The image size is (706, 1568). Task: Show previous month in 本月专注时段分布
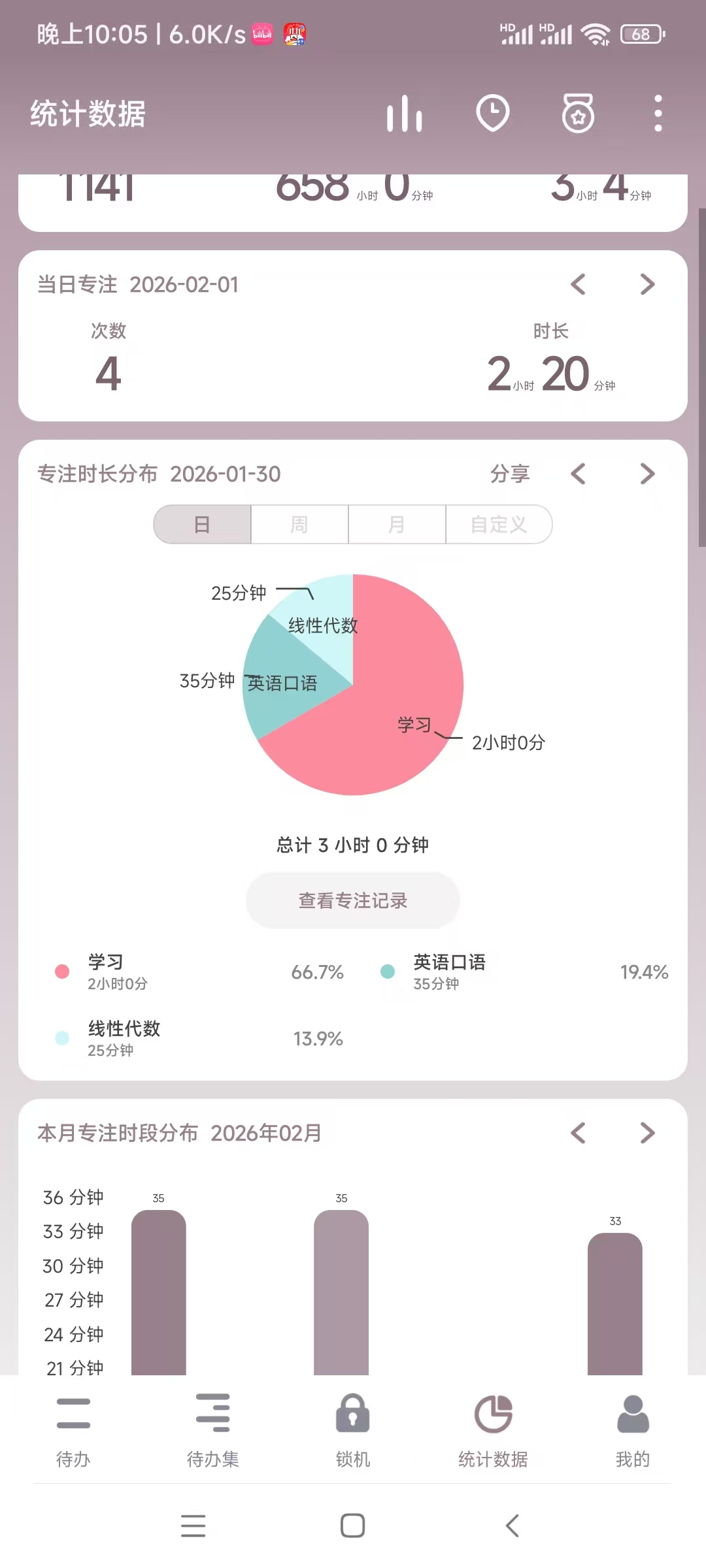[578, 1133]
